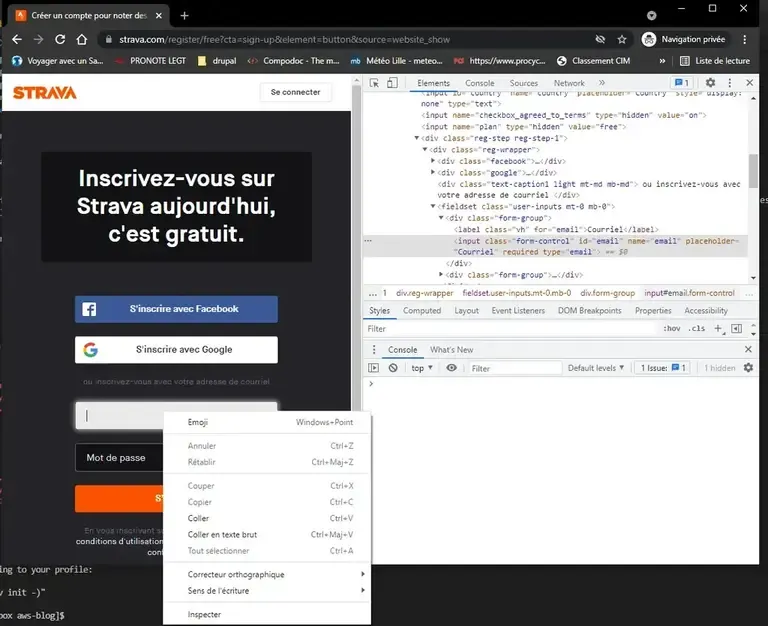This screenshot has width=768, height=626.
Task: Open console settings gear icon
Action: pyautogui.click(x=750, y=368)
